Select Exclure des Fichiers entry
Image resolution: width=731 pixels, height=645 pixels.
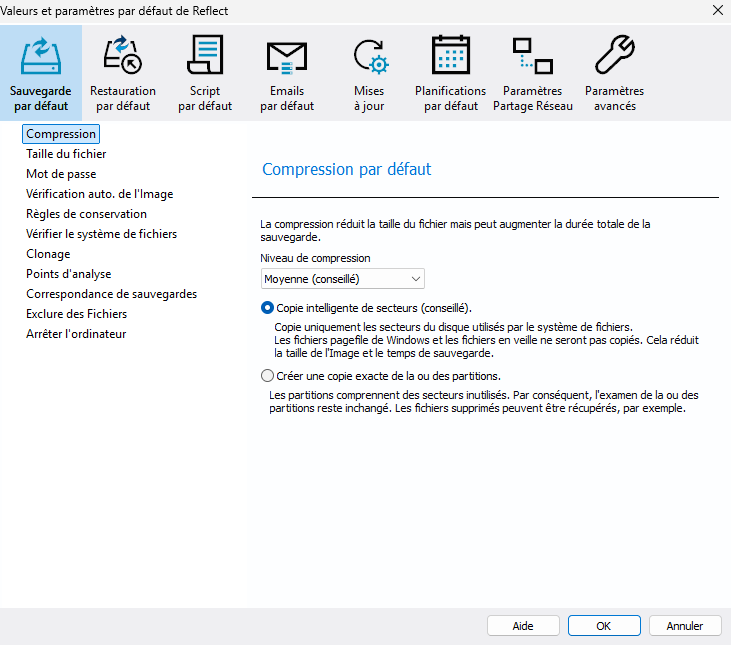(x=76, y=314)
